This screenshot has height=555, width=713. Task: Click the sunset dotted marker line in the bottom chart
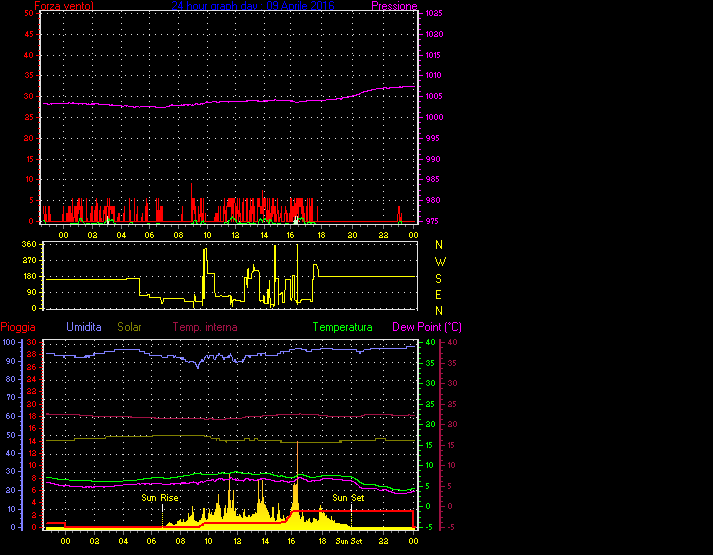point(351,515)
